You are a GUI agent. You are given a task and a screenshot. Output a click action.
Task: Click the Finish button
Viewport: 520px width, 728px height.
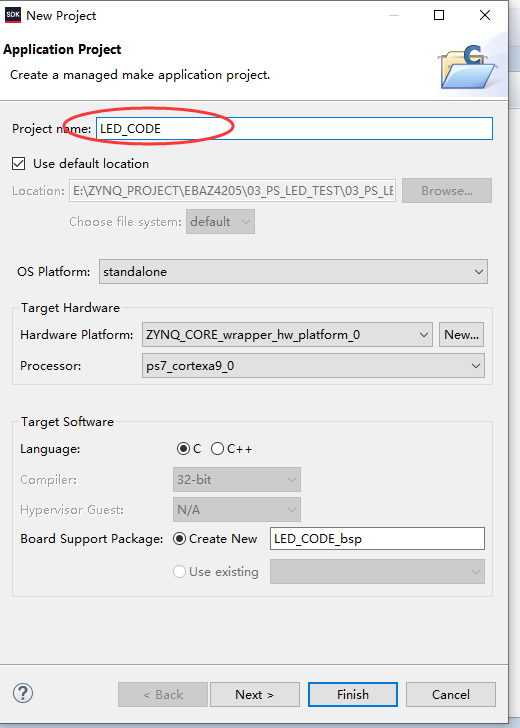[x=353, y=695]
